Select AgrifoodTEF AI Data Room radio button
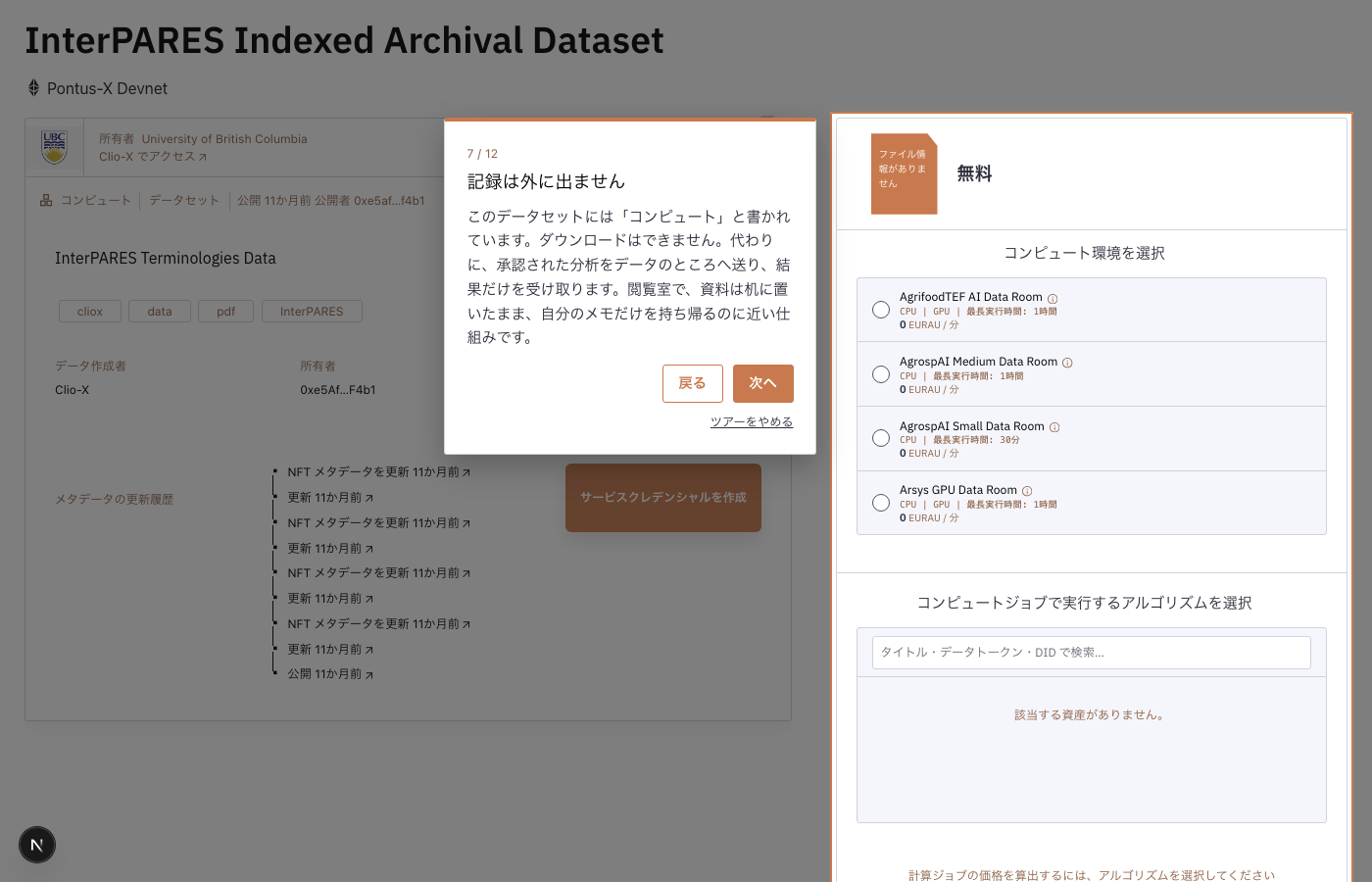This screenshot has width=1372, height=882. pos(881,310)
